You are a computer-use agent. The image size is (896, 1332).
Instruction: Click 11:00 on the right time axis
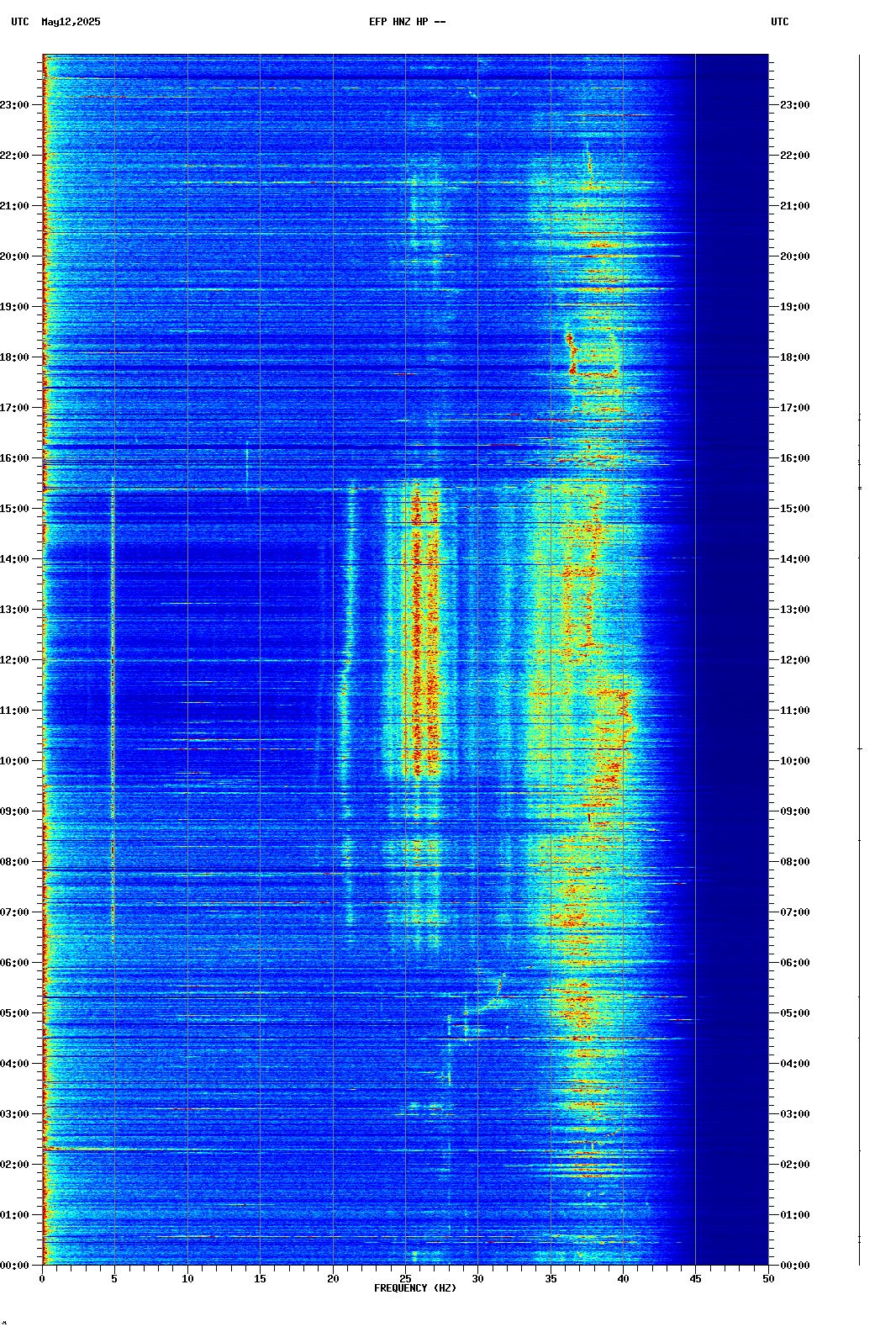(795, 711)
